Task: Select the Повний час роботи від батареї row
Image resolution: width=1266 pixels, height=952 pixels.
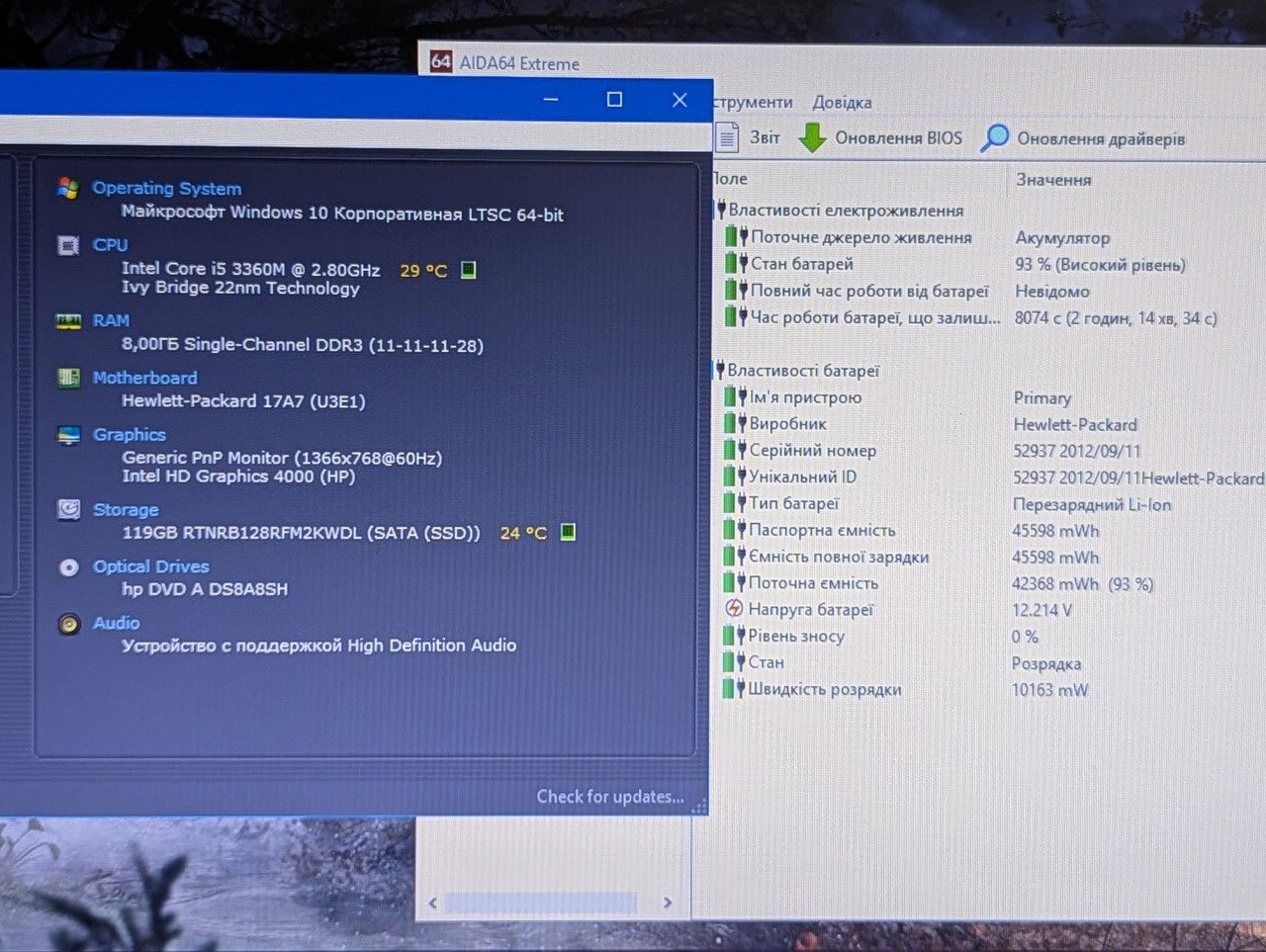Action: click(989, 291)
